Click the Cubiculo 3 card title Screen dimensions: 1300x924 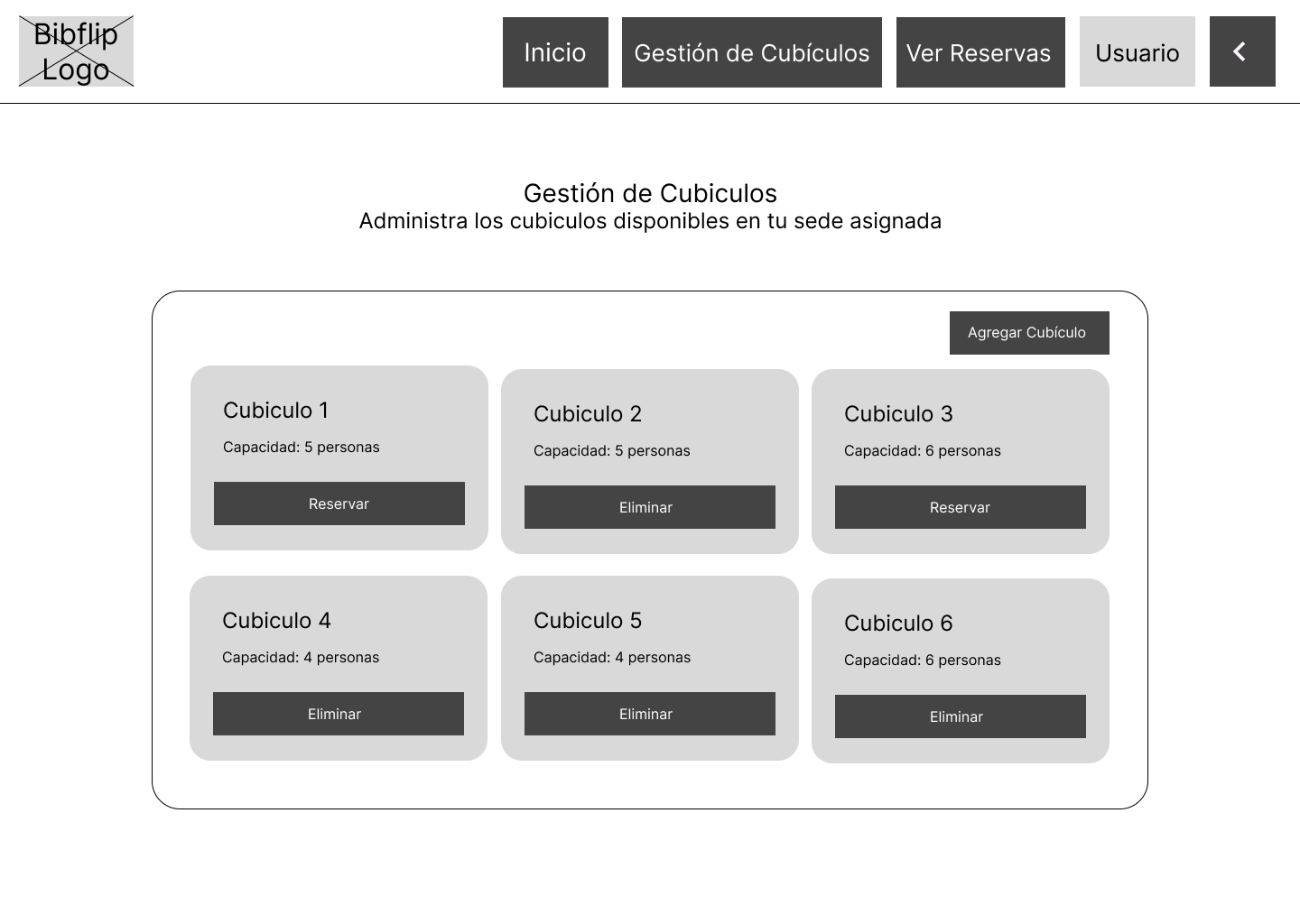[897, 414]
